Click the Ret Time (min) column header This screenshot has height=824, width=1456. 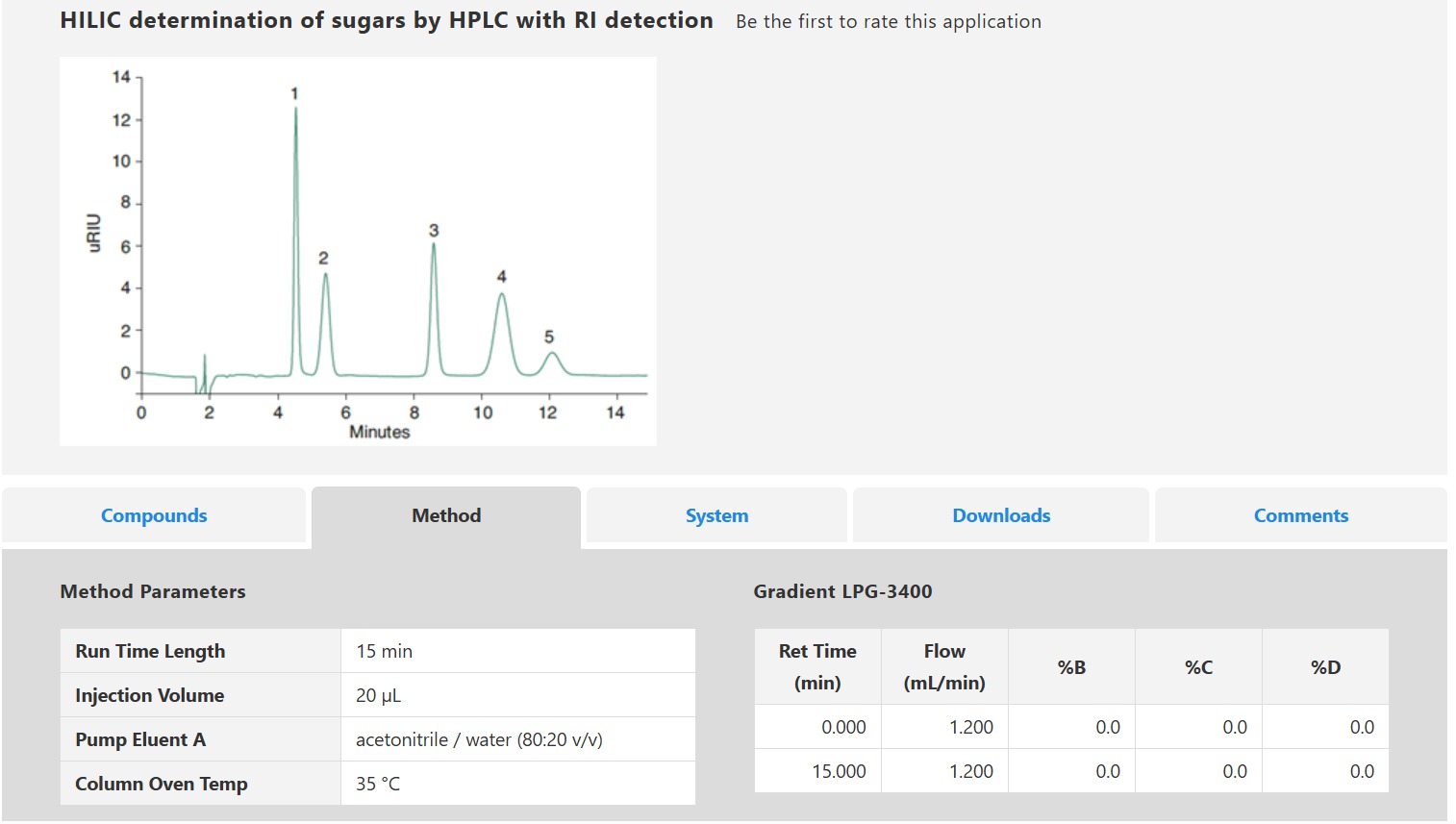[817, 666]
